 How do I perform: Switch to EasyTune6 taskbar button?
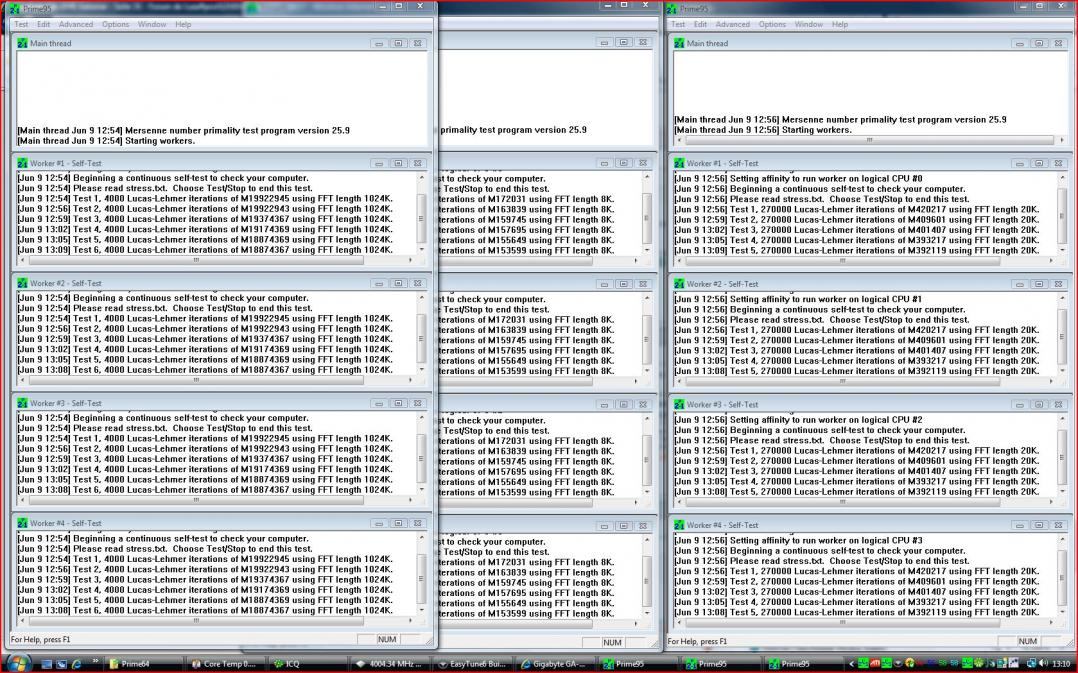coord(472,664)
